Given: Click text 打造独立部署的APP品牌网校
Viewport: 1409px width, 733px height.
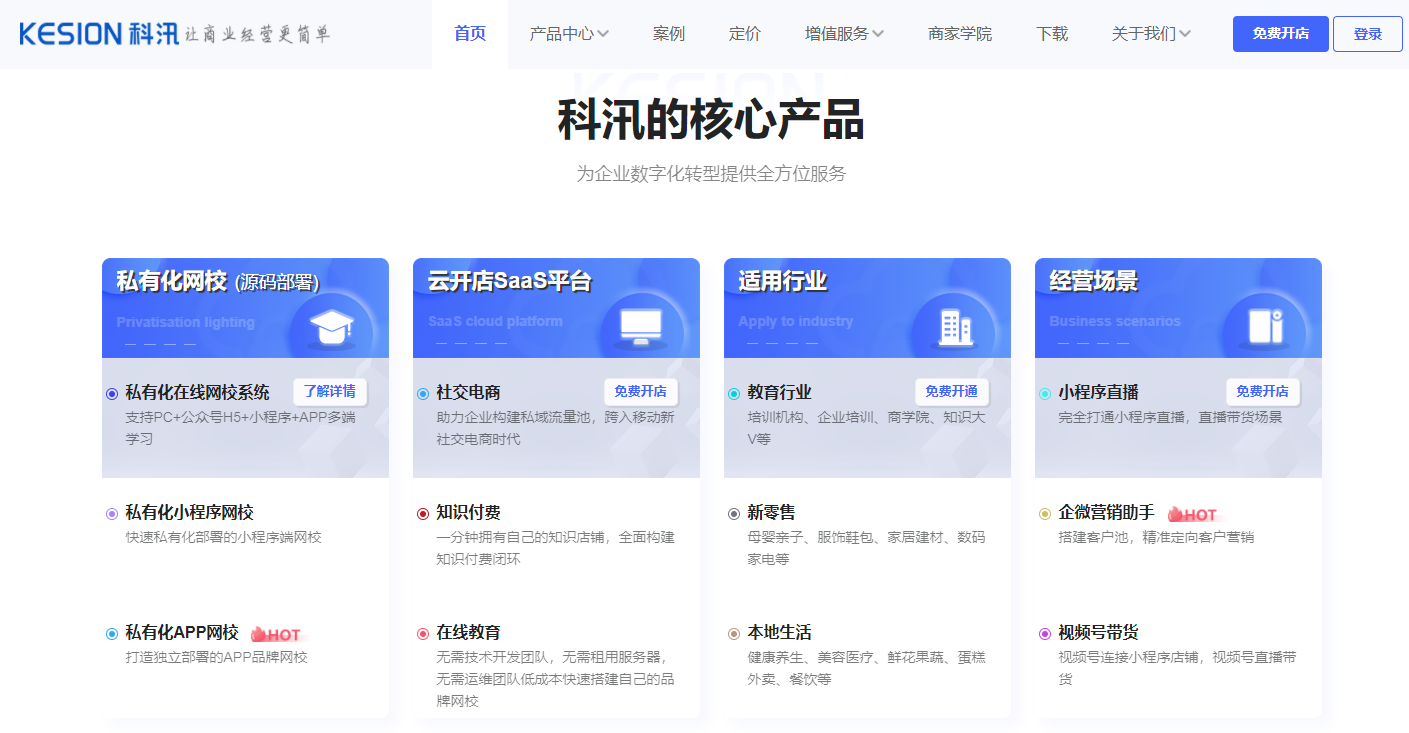Looking at the screenshot, I should (216, 657).
